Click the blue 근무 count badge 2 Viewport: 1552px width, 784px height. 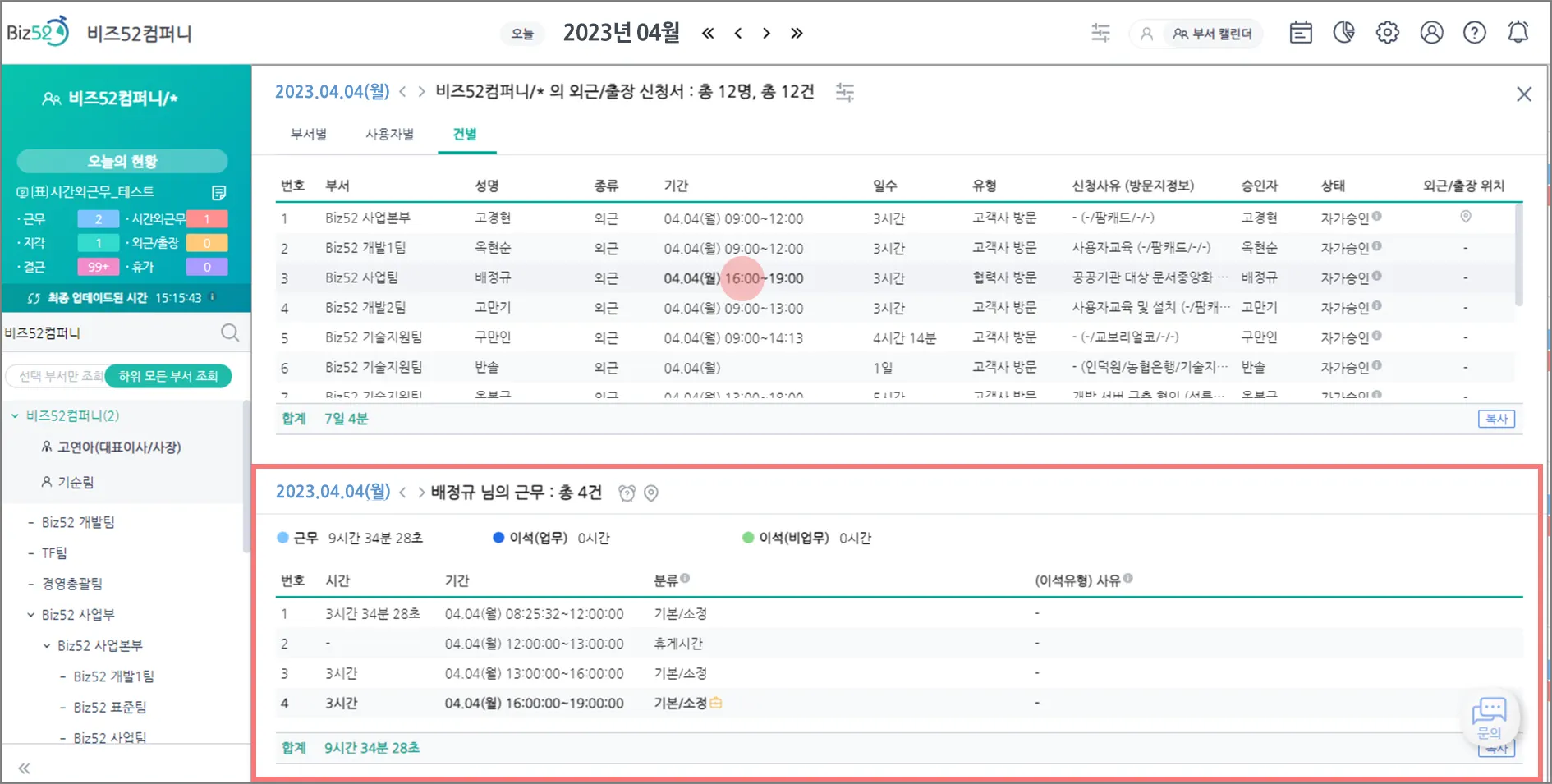coord(99,219)
